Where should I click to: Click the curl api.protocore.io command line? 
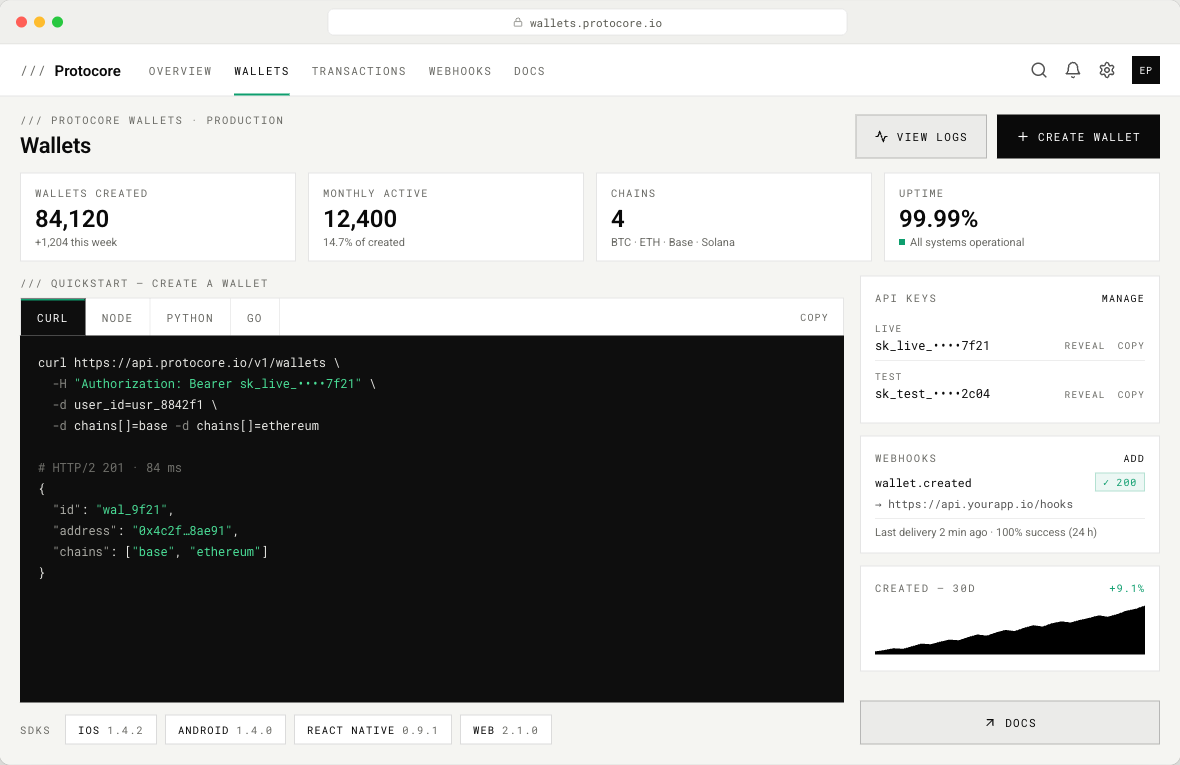[188, 363]
